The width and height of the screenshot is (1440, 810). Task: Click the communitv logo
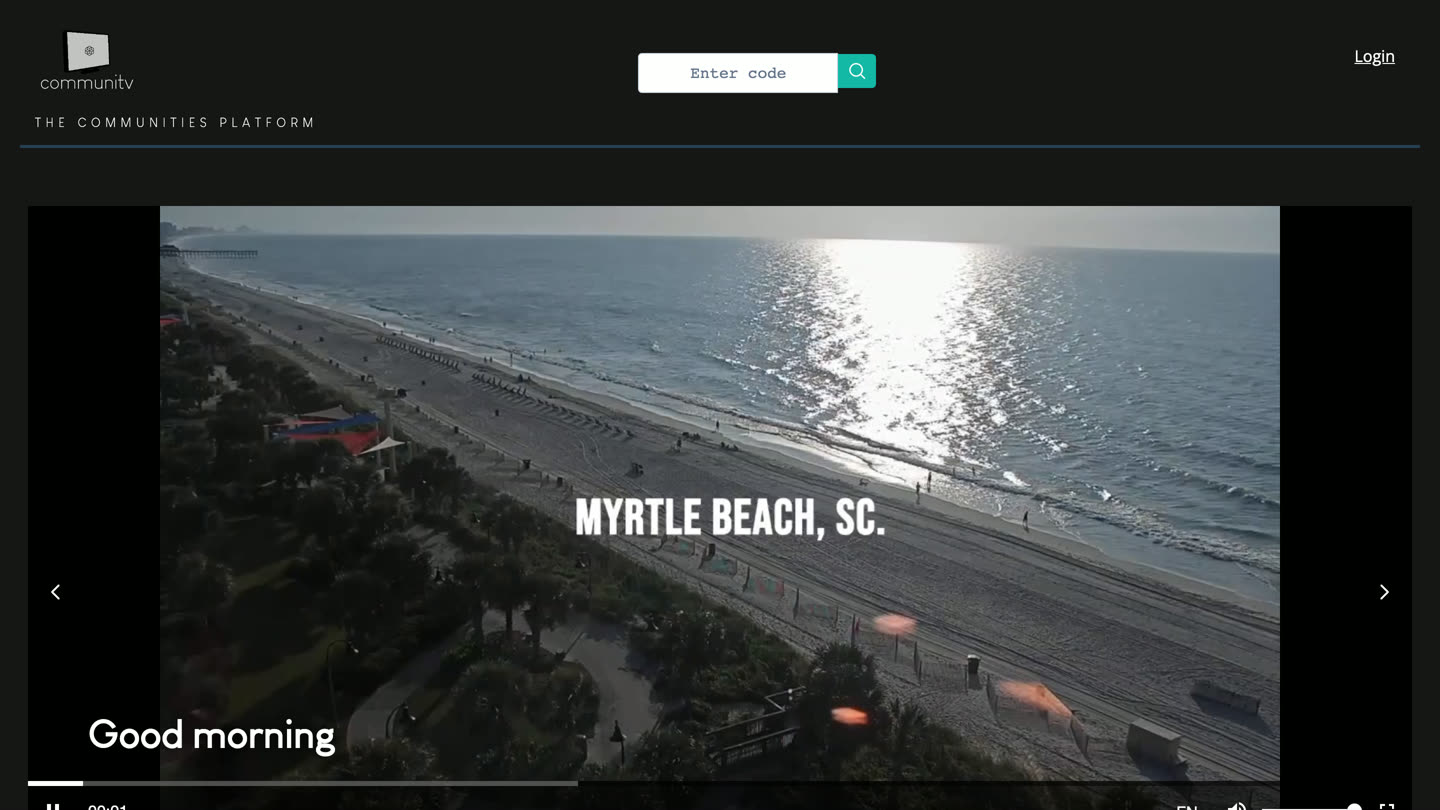click(x=87, y=61)
